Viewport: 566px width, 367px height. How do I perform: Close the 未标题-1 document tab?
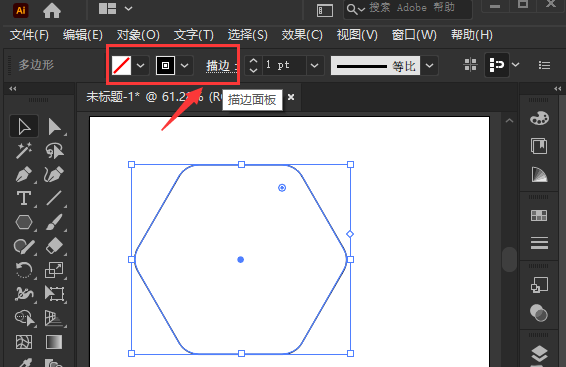pyautogui.click(x=291, y=97)
